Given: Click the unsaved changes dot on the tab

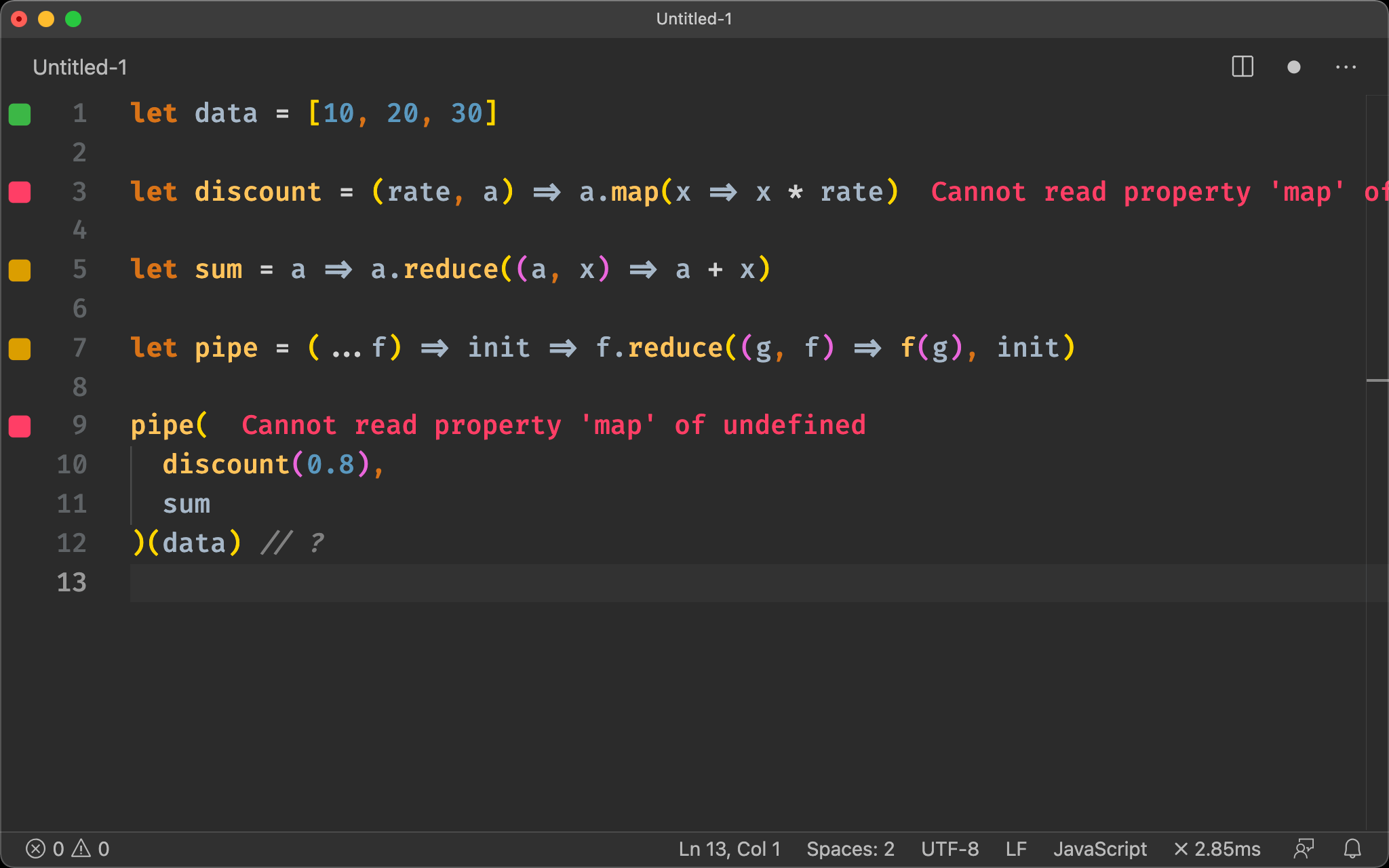Looking at the screenshot, I should point(1294,66).
